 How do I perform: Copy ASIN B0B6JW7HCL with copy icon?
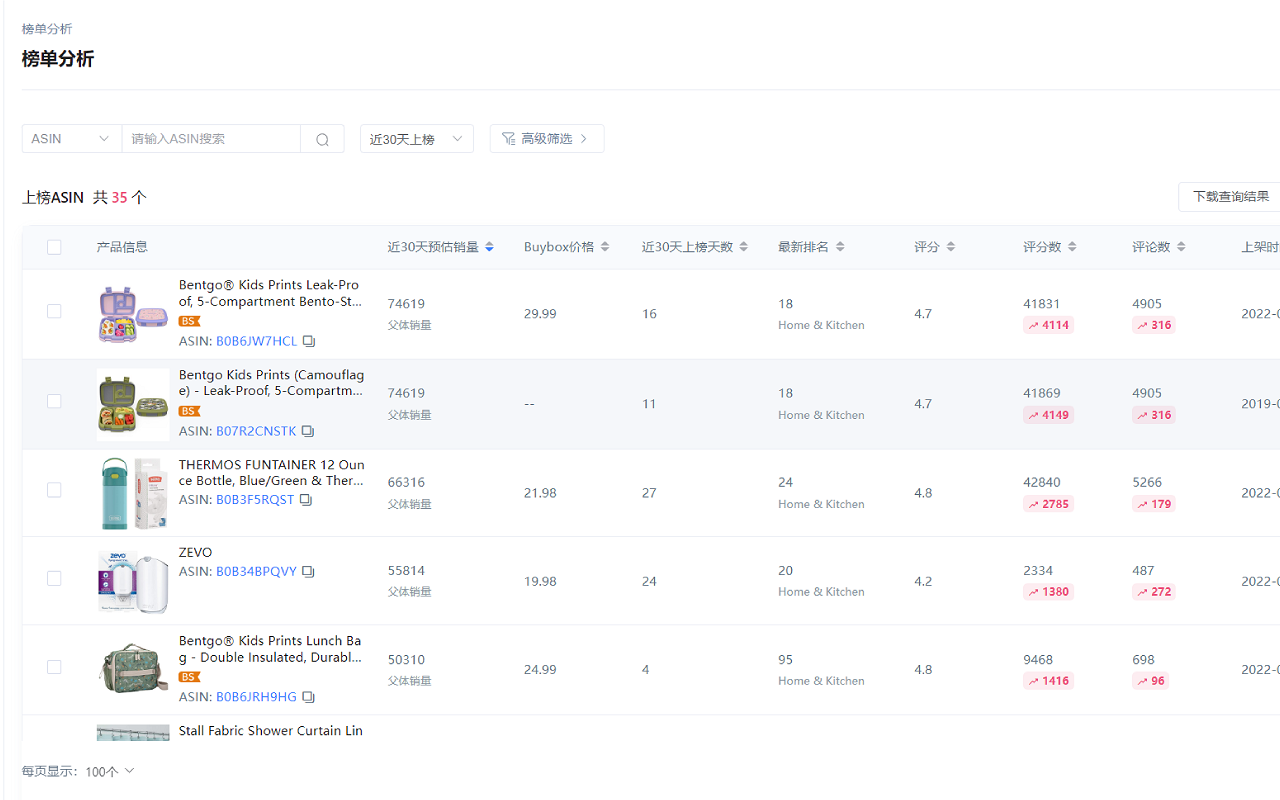(x=309, y=341)
